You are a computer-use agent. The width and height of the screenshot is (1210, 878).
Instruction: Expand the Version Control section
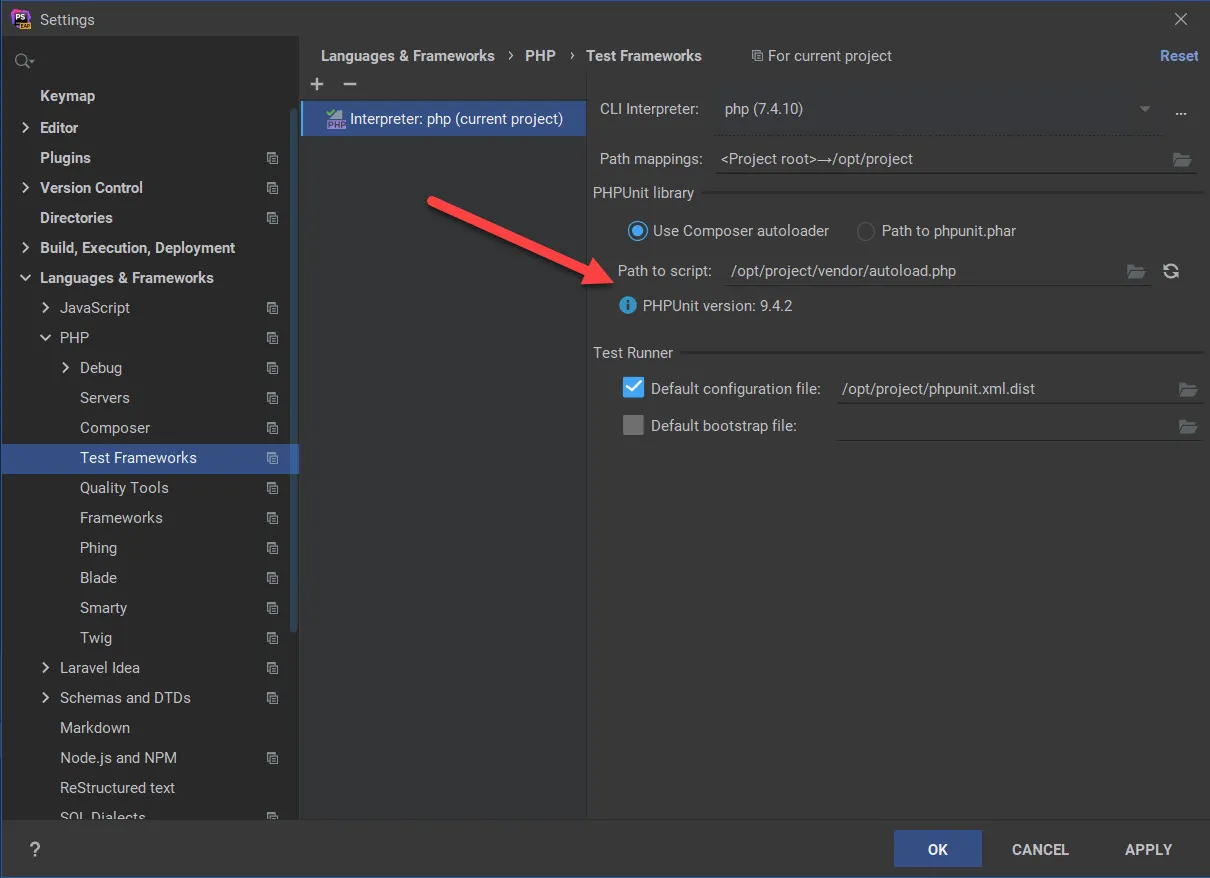25,188
